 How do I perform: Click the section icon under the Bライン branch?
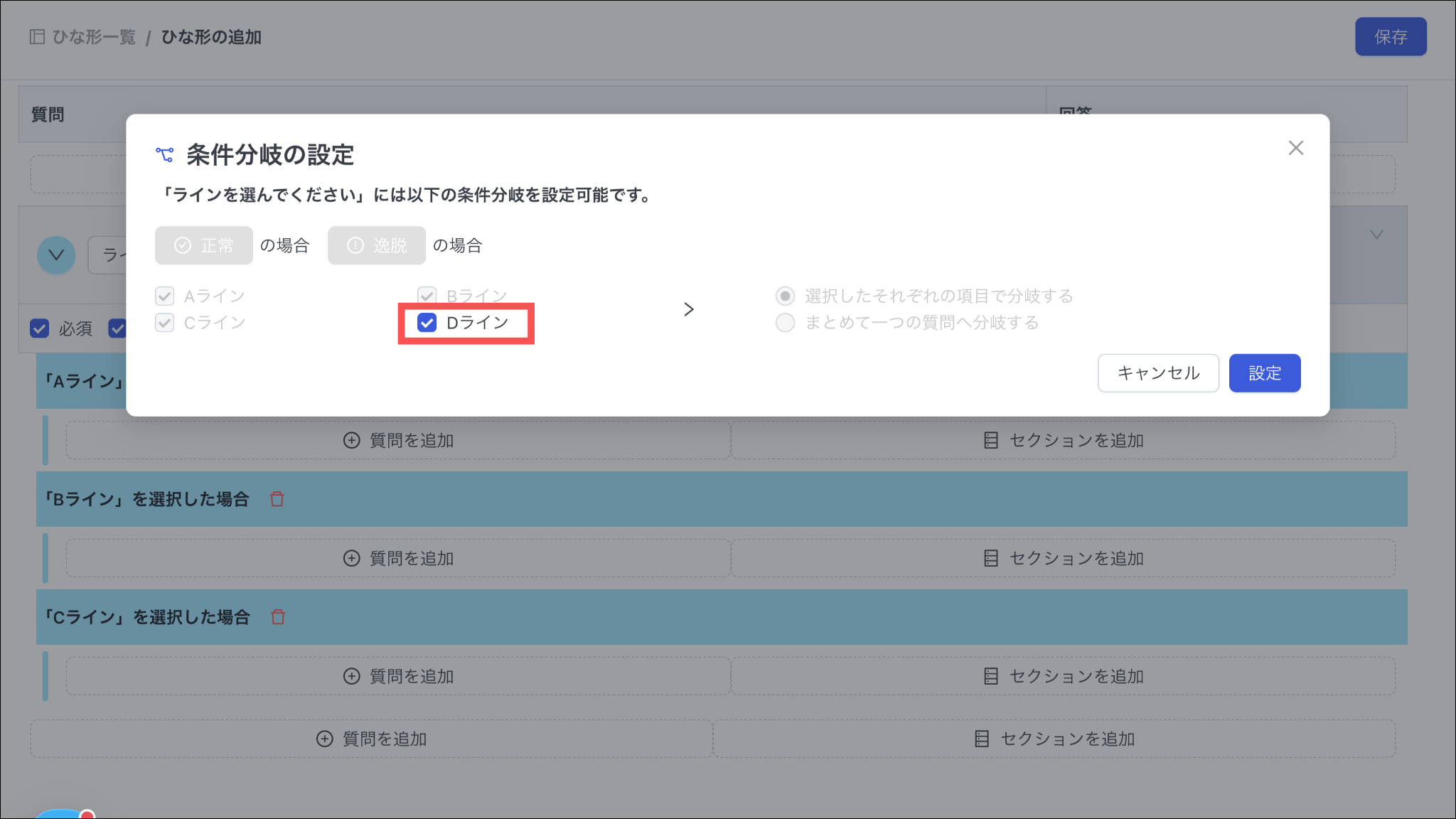click(x=991, y=559)
